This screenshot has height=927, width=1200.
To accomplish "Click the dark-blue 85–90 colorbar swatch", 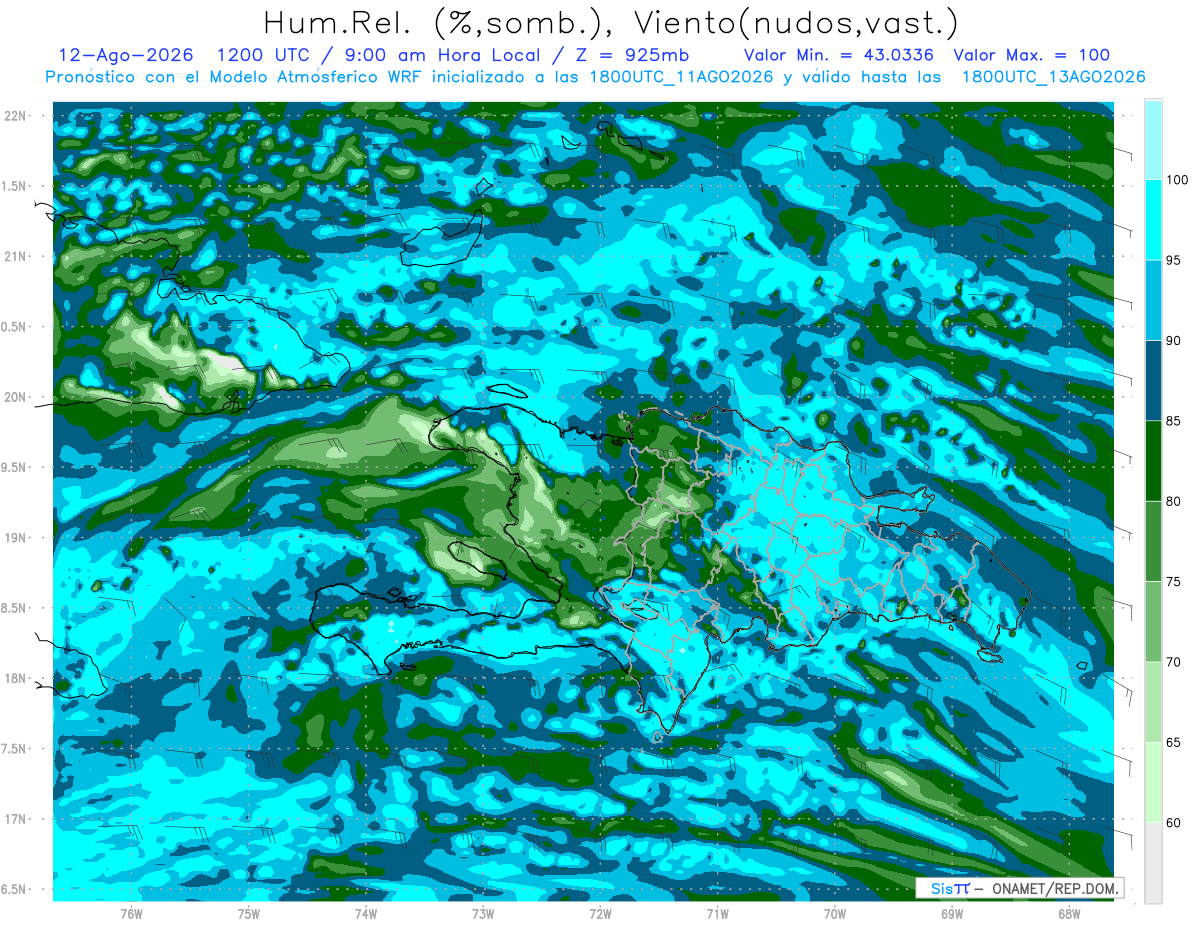I will click(x=1153, y=380).
